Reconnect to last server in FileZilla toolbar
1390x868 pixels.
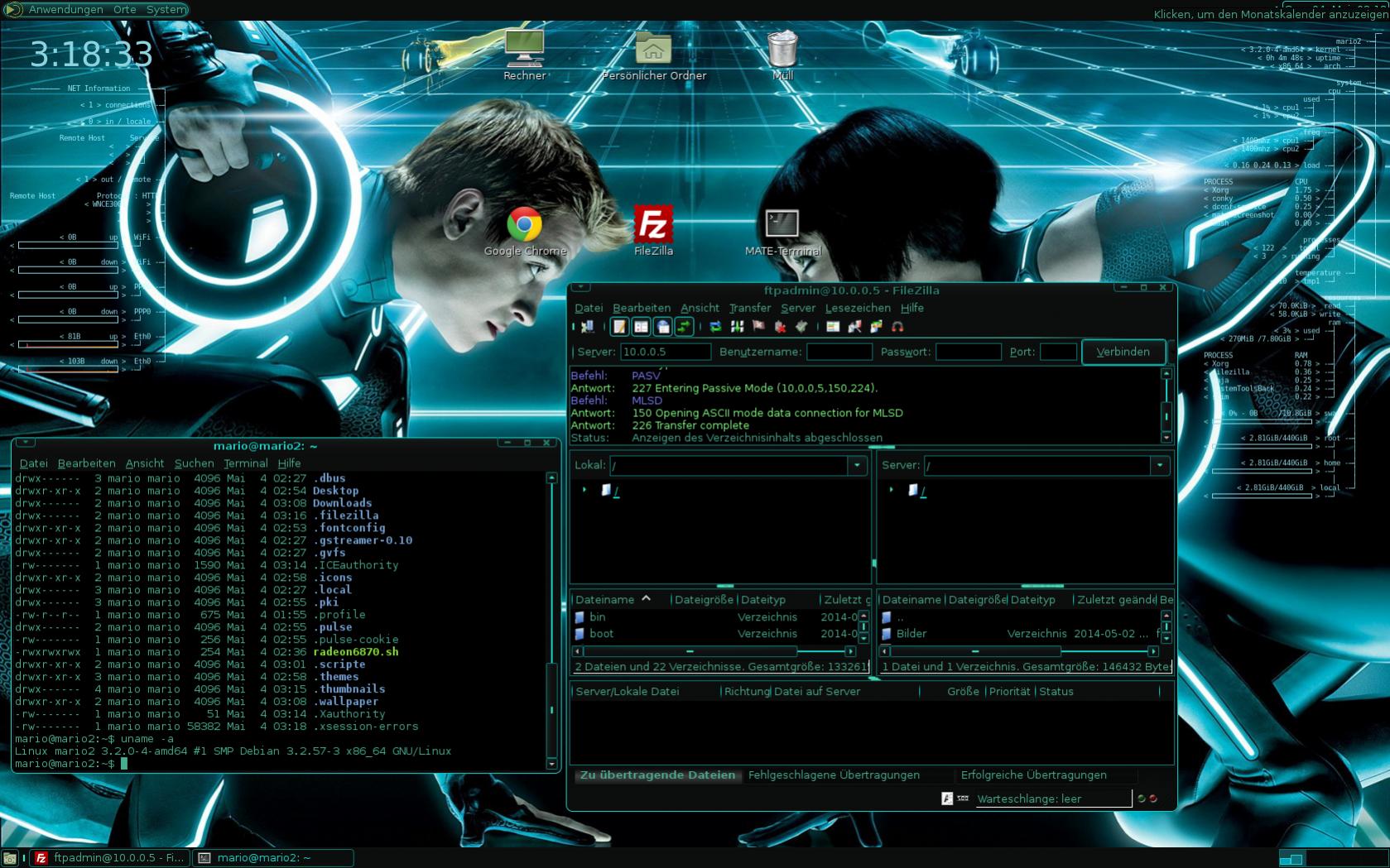pyautogui.click(x=801, y=327)
